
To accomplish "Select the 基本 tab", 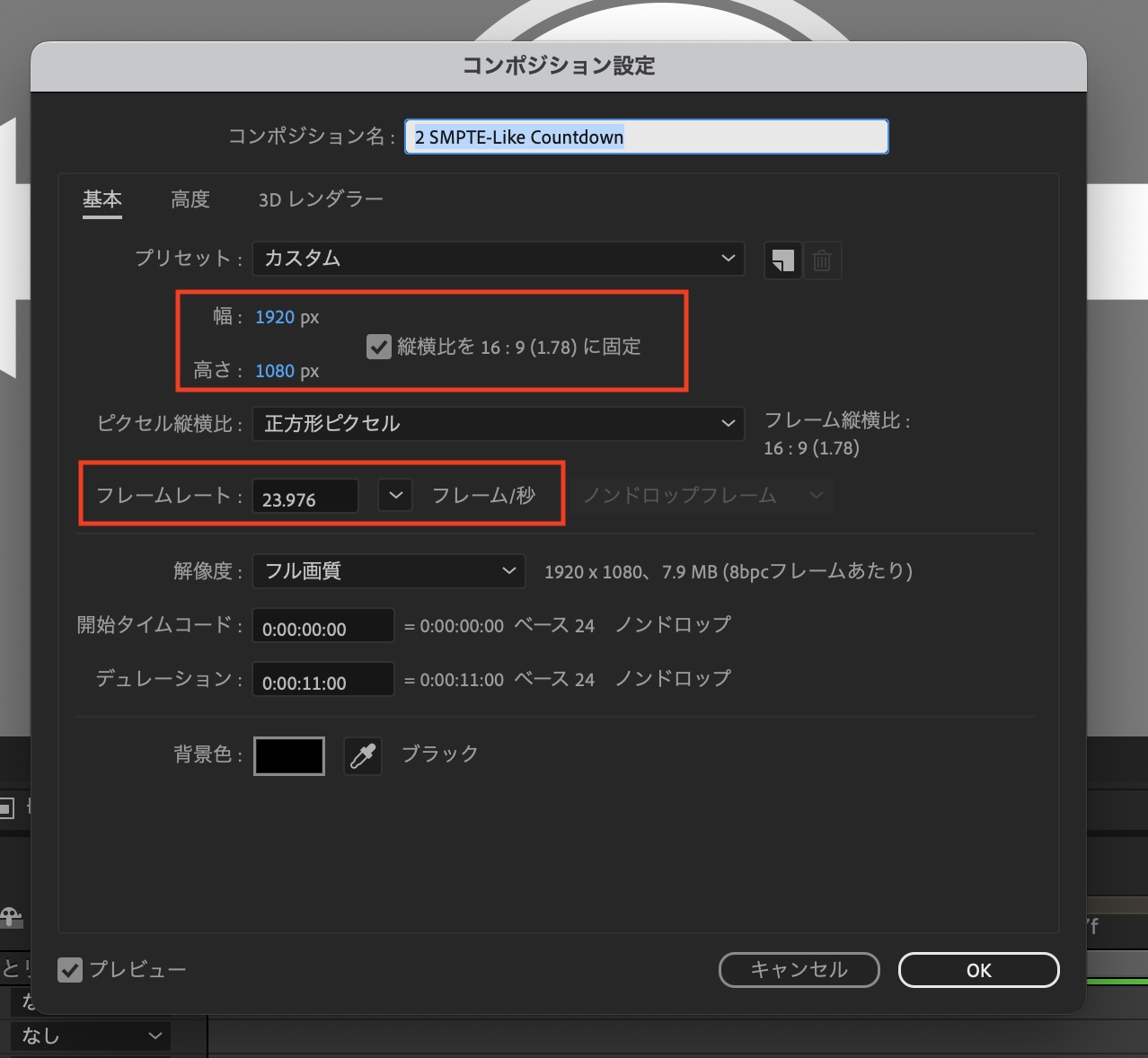I will tap(102, 199).
